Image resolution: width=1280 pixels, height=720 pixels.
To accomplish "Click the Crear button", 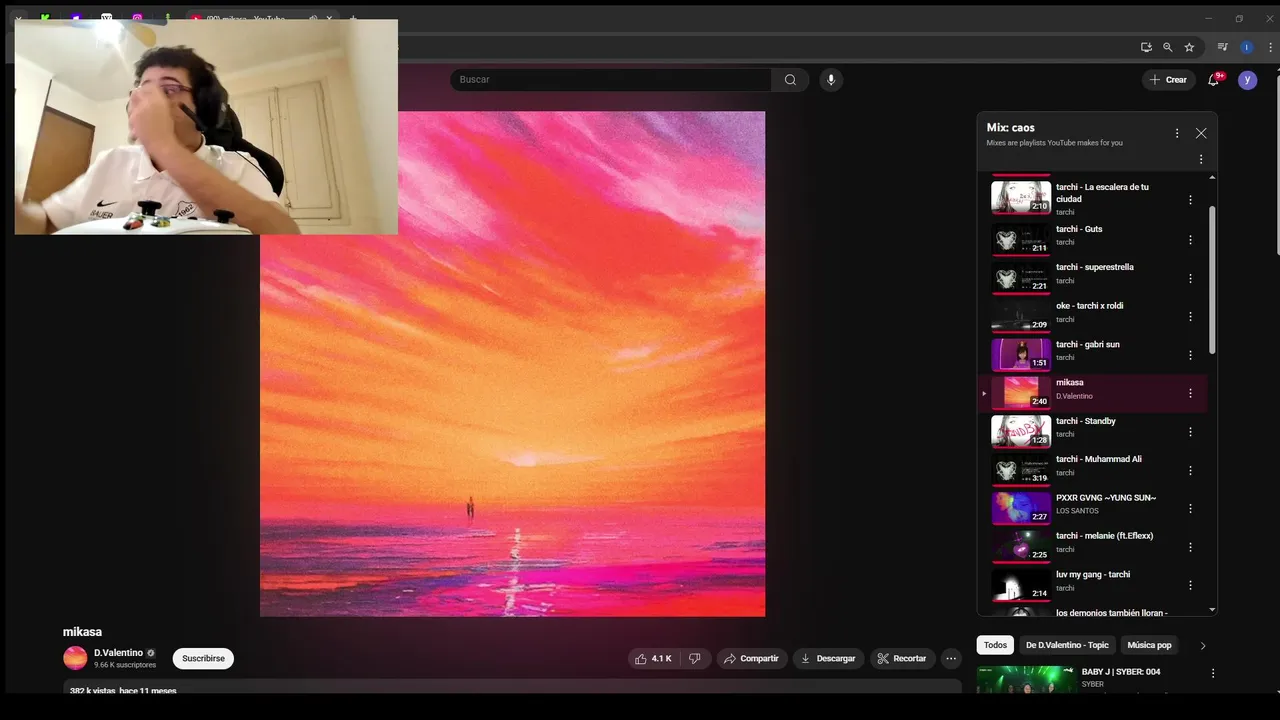I will point(1168,80).
